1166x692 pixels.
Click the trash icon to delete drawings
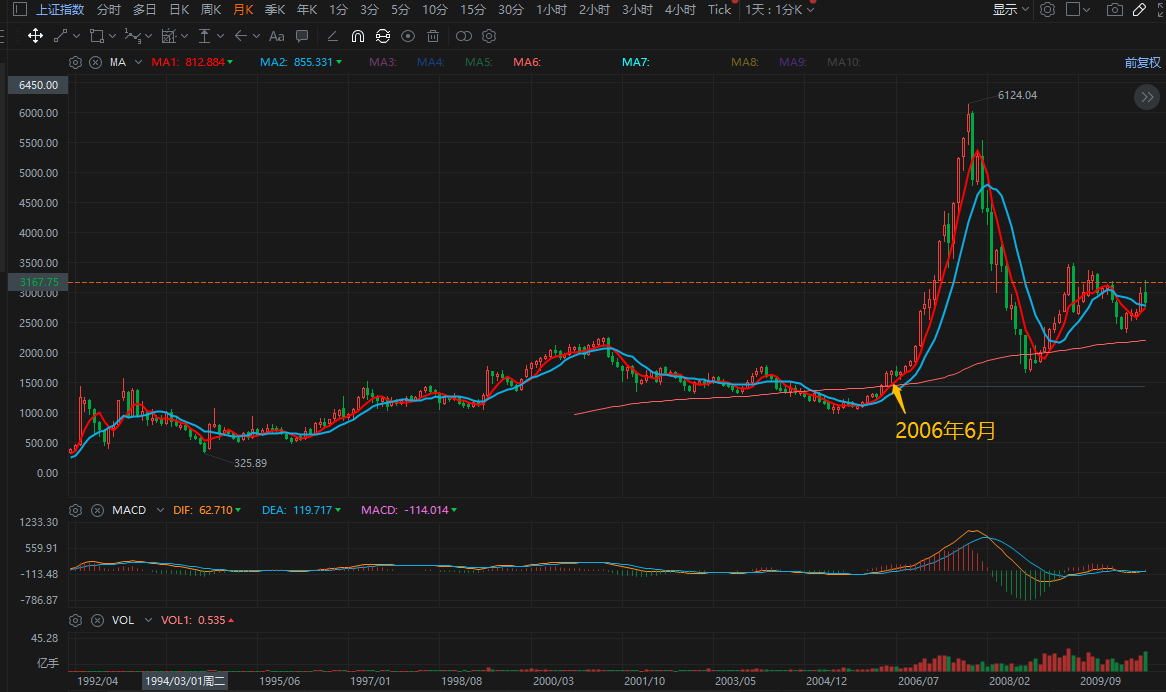(x=433, y=36)
